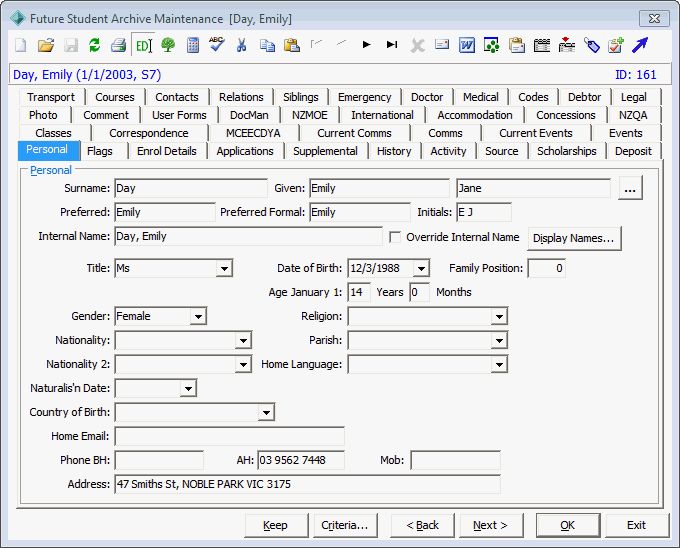The image size is (680, 548).
Task: Expand the Gender dropdown
Action: pos(198,316)
